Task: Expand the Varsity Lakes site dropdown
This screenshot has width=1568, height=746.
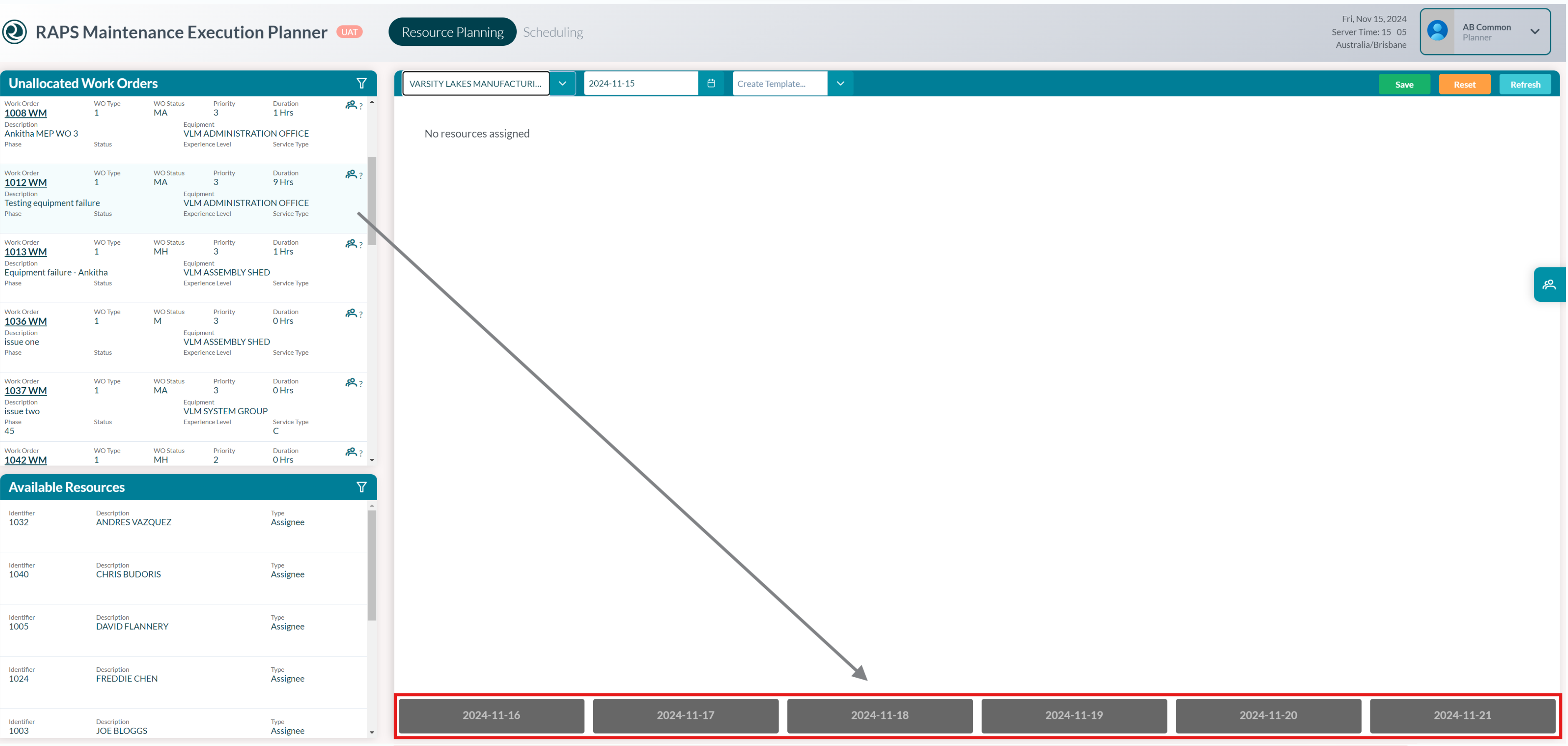Action: 562,83
